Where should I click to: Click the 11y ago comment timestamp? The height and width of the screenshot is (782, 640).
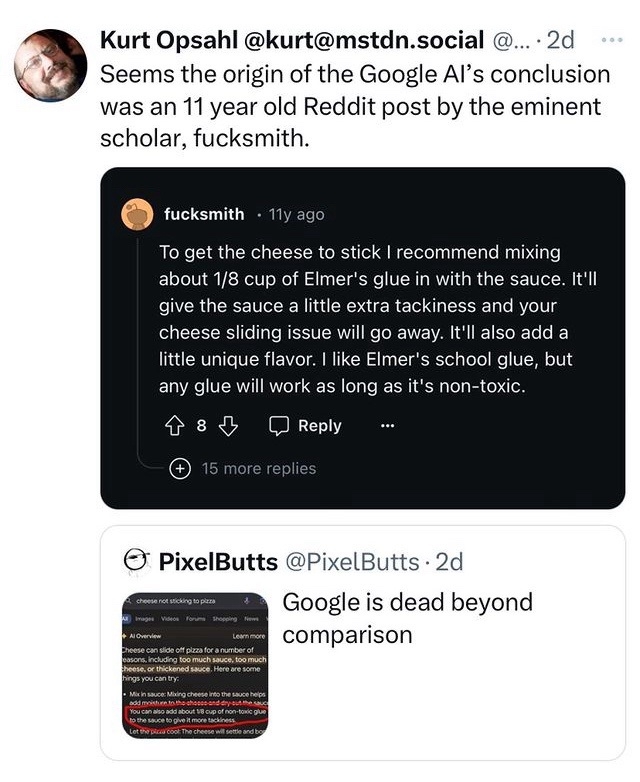point(296,214)
